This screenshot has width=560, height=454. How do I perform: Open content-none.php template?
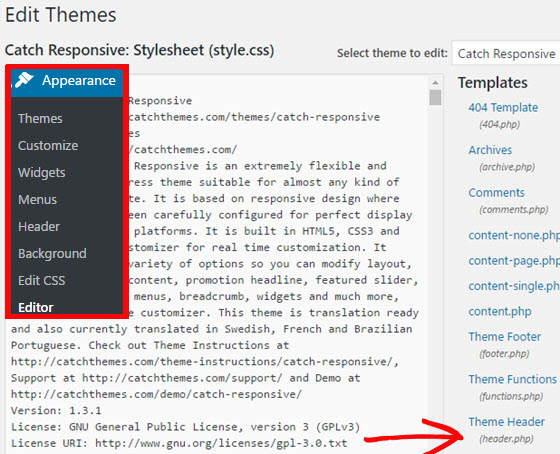coord(514,235)
